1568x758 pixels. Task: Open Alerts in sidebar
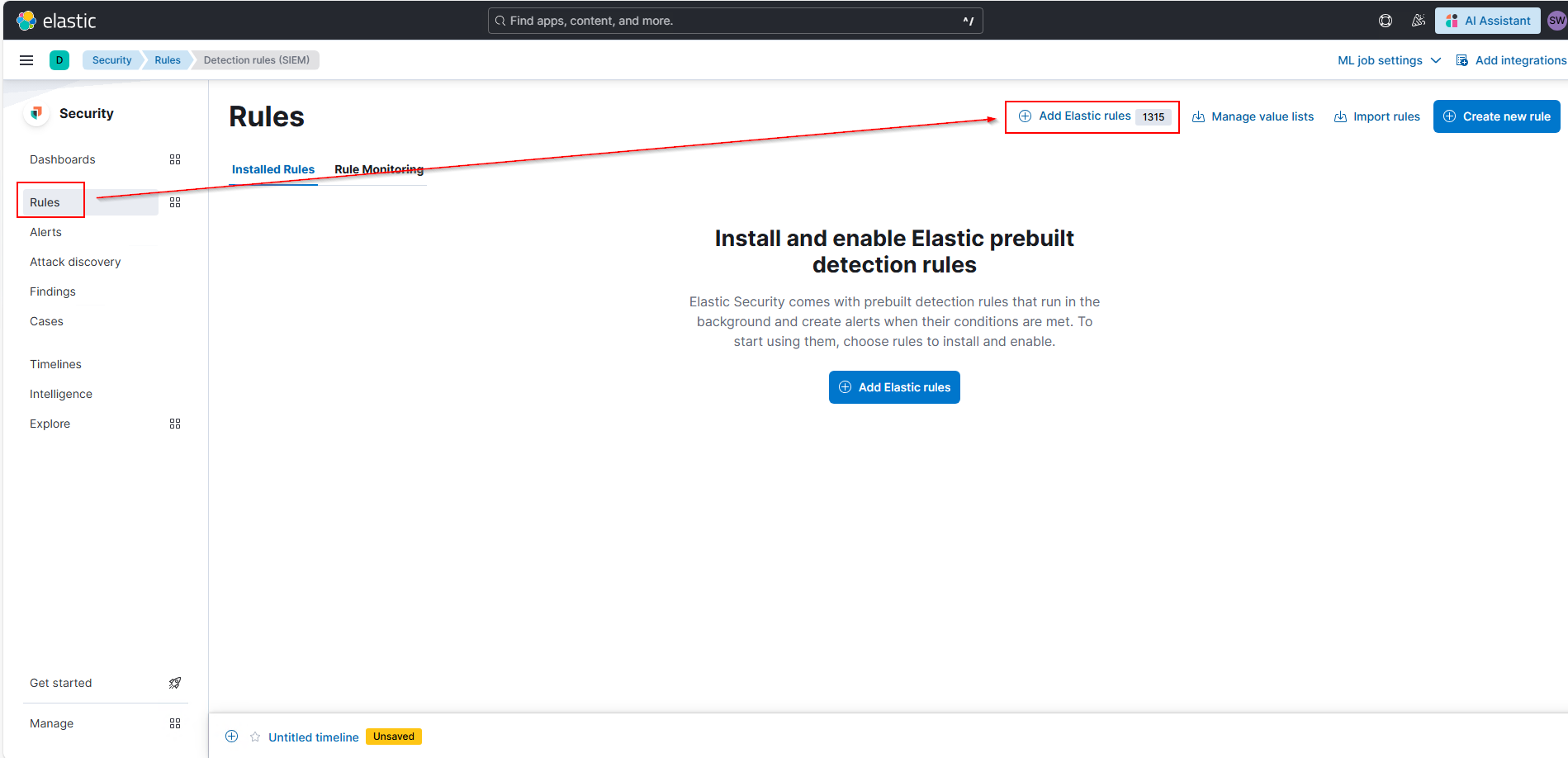(x=45, y=232)
